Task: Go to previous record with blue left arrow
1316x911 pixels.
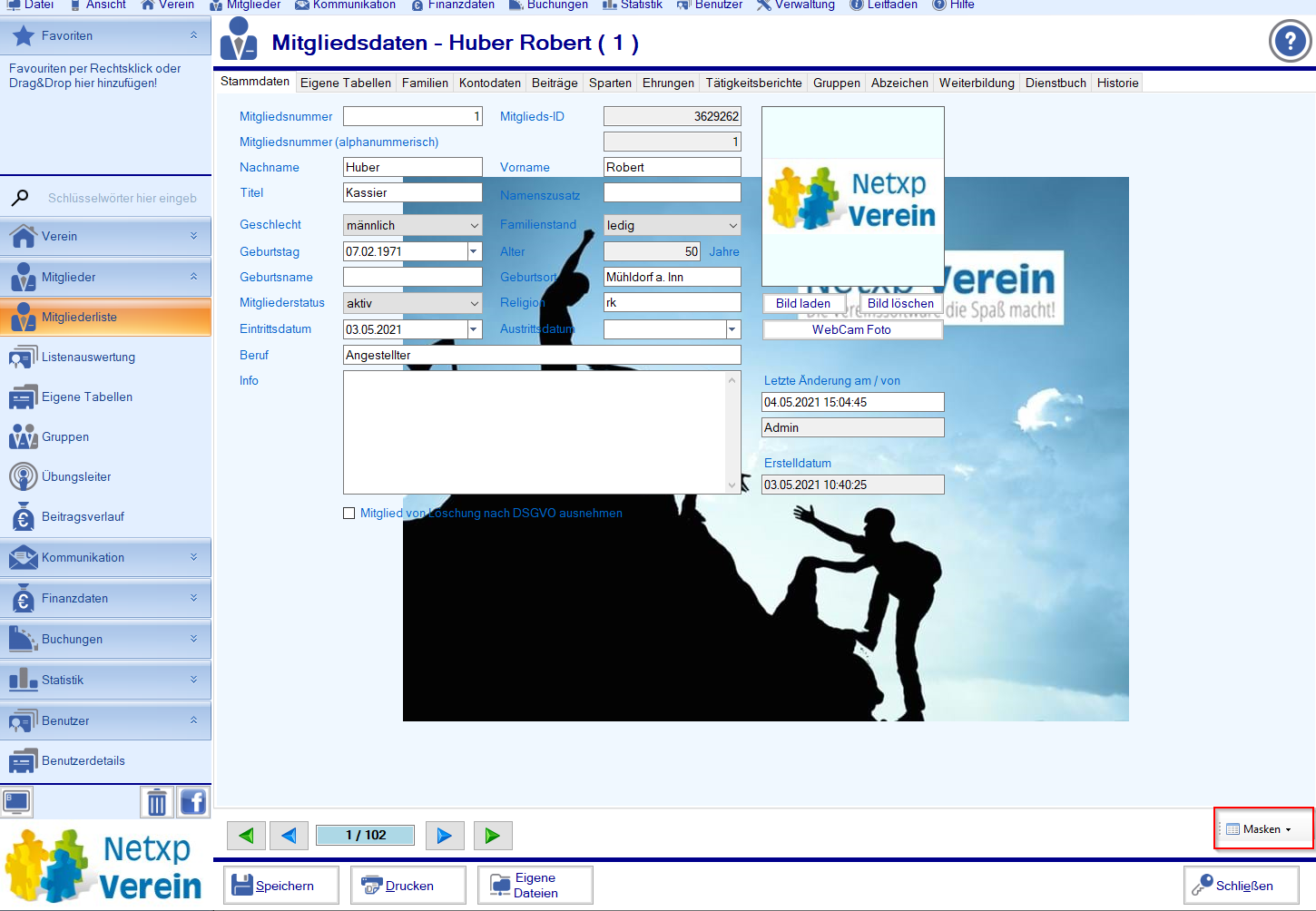Action: coord(289,836)
